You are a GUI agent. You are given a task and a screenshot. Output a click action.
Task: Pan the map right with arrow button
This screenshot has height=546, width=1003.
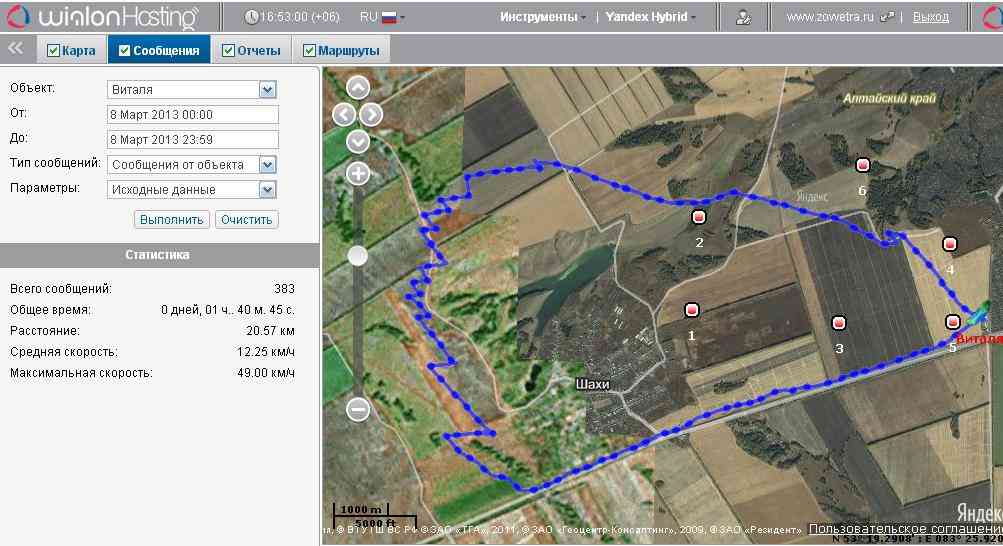tap(372, 114)
